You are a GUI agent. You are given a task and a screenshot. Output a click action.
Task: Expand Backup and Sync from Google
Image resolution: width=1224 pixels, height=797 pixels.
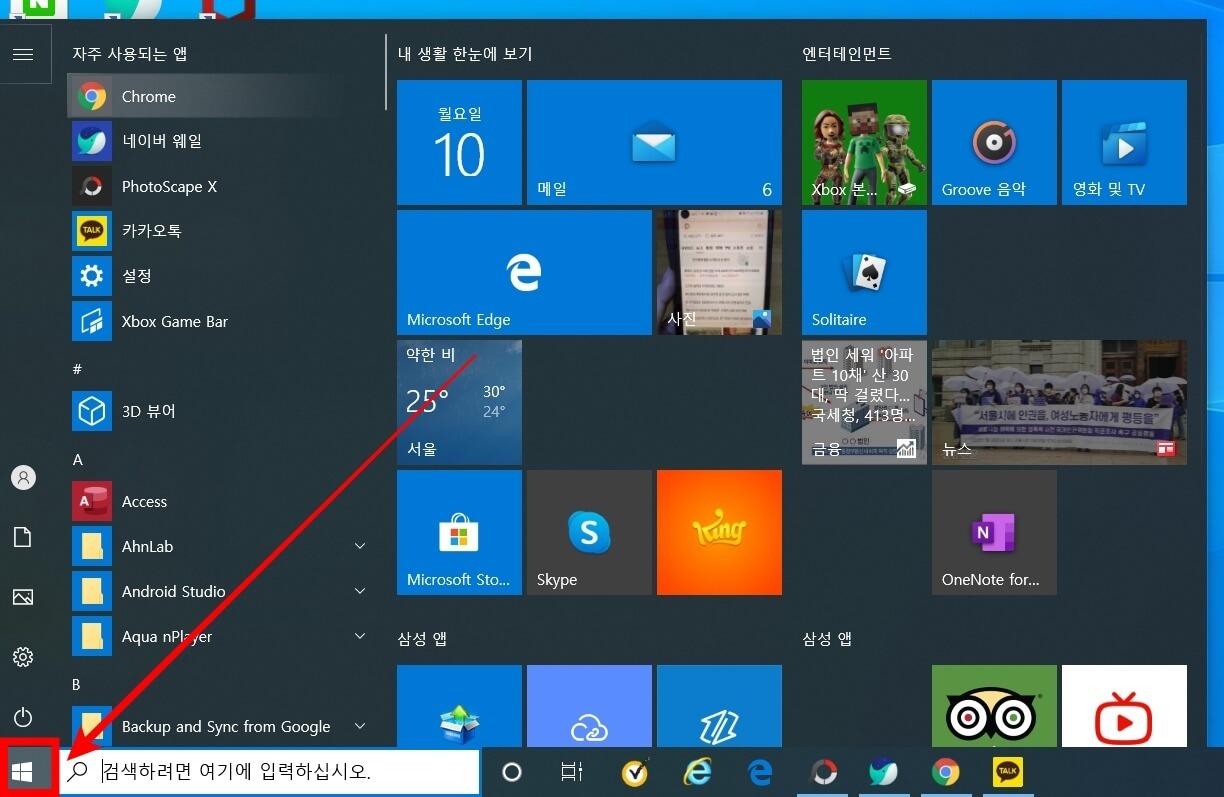coord(360,726)
